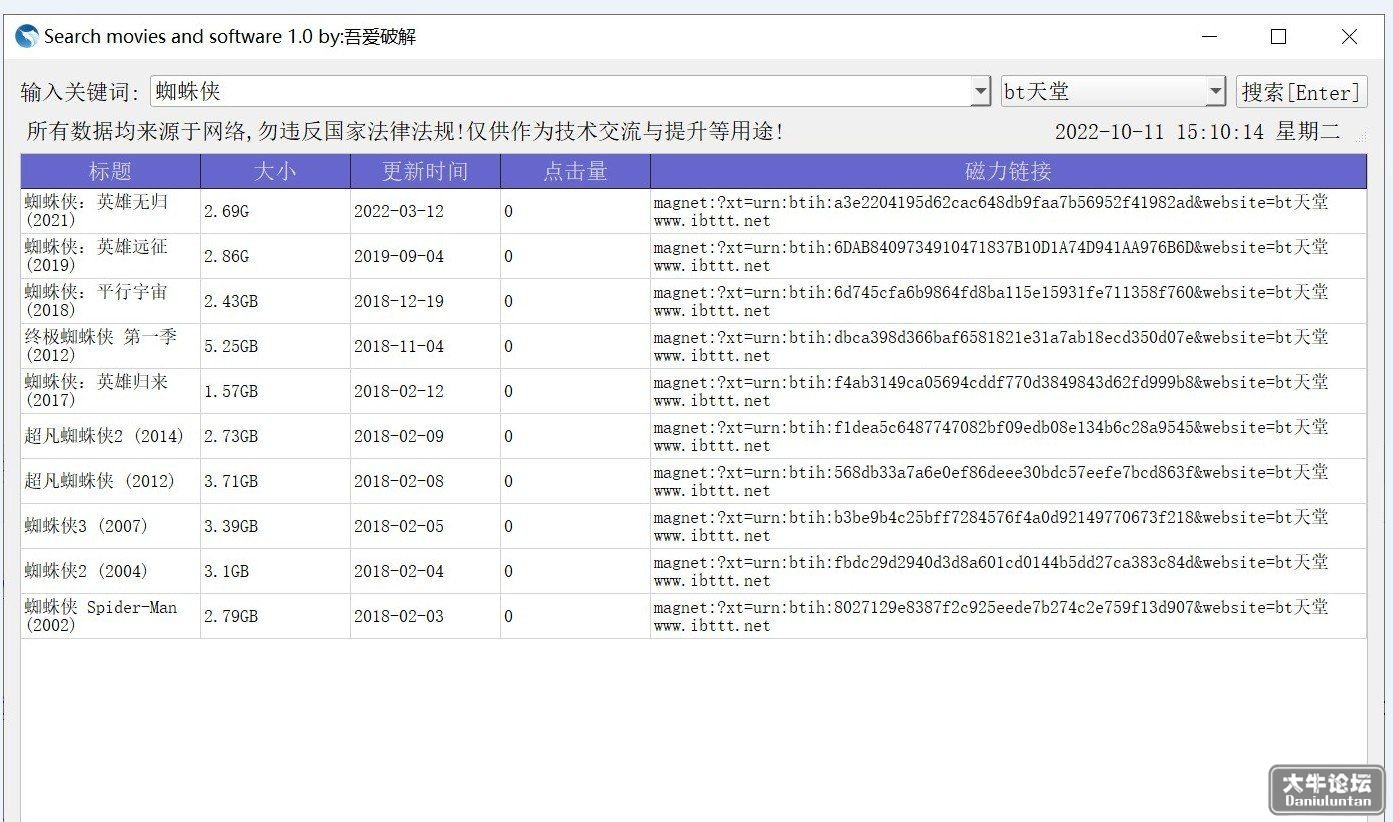Click magnet link starting with 568db33a7a6e
The width and height of the screenshot is (1393, 822).
point(1008,481)
